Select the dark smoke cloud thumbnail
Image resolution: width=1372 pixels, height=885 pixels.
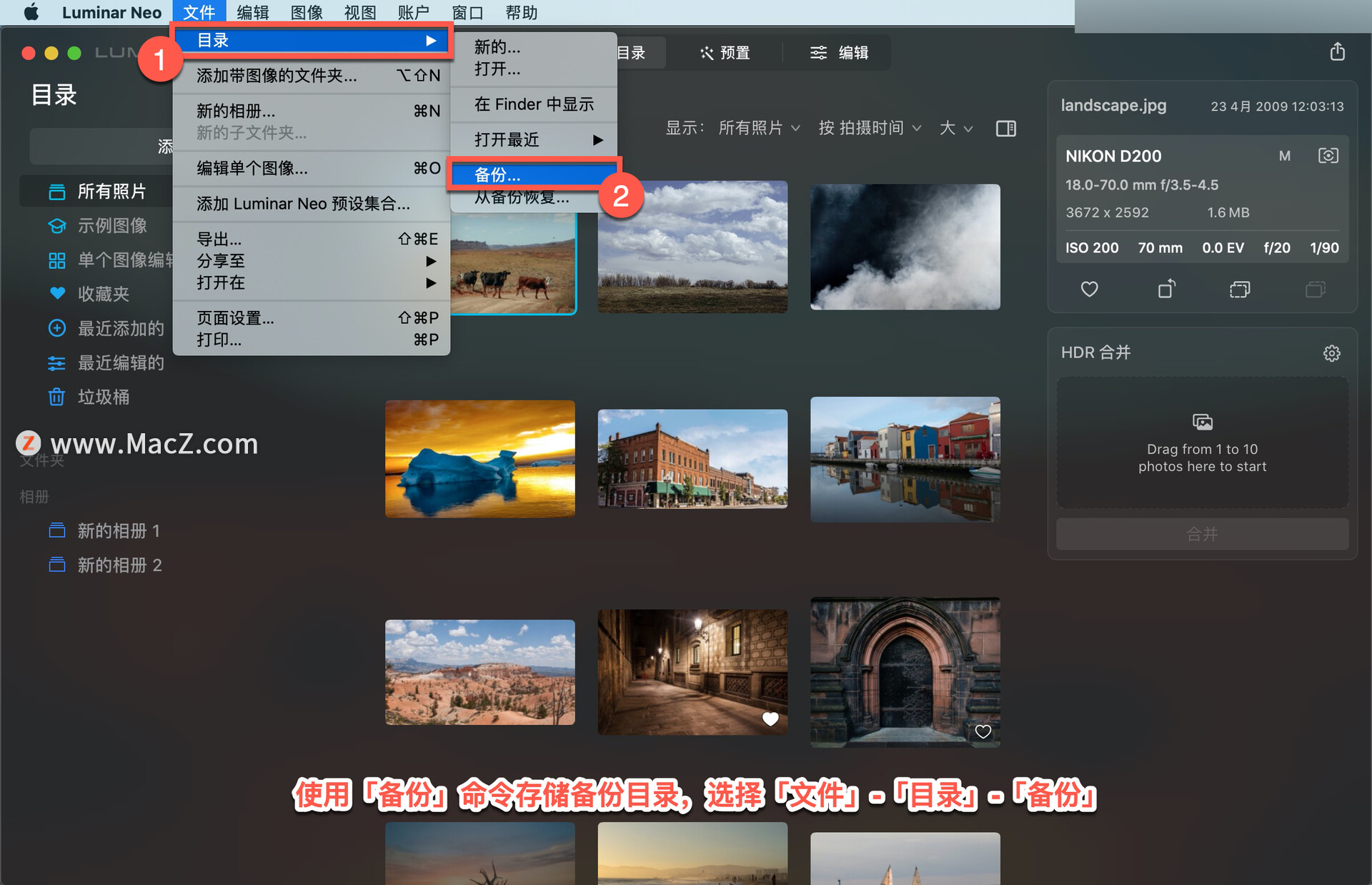click(905, 247)
